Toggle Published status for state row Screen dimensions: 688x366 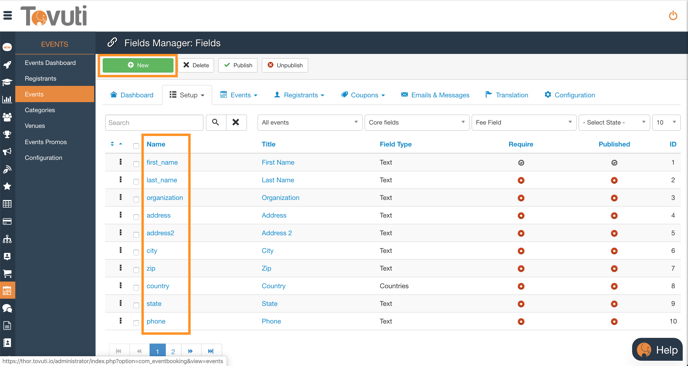coord(614,304)
